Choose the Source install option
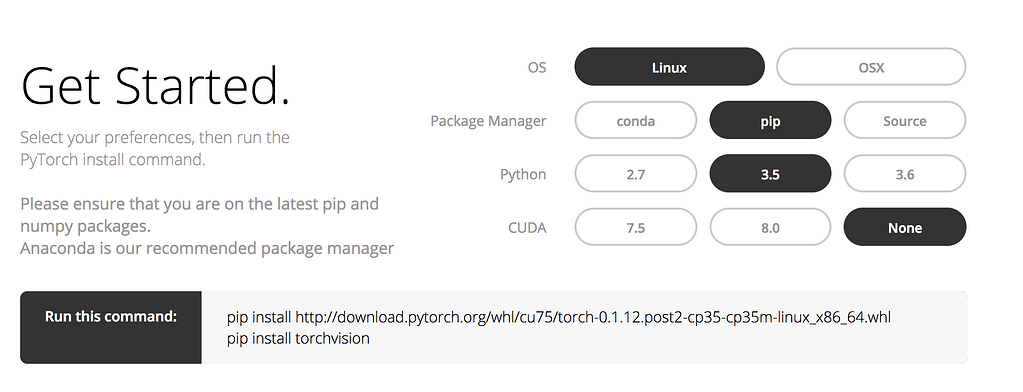1023x392 pixels. (905, 121)
